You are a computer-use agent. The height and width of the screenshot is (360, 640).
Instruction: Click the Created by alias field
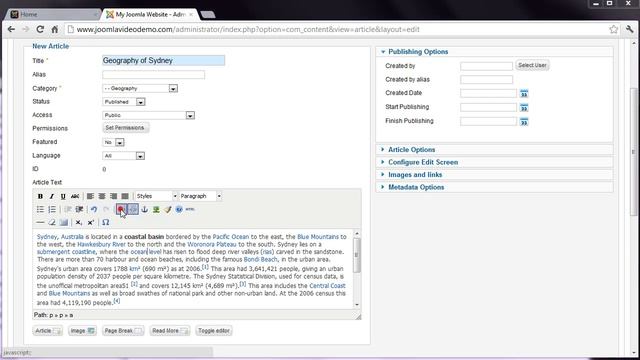coord(487,80)
